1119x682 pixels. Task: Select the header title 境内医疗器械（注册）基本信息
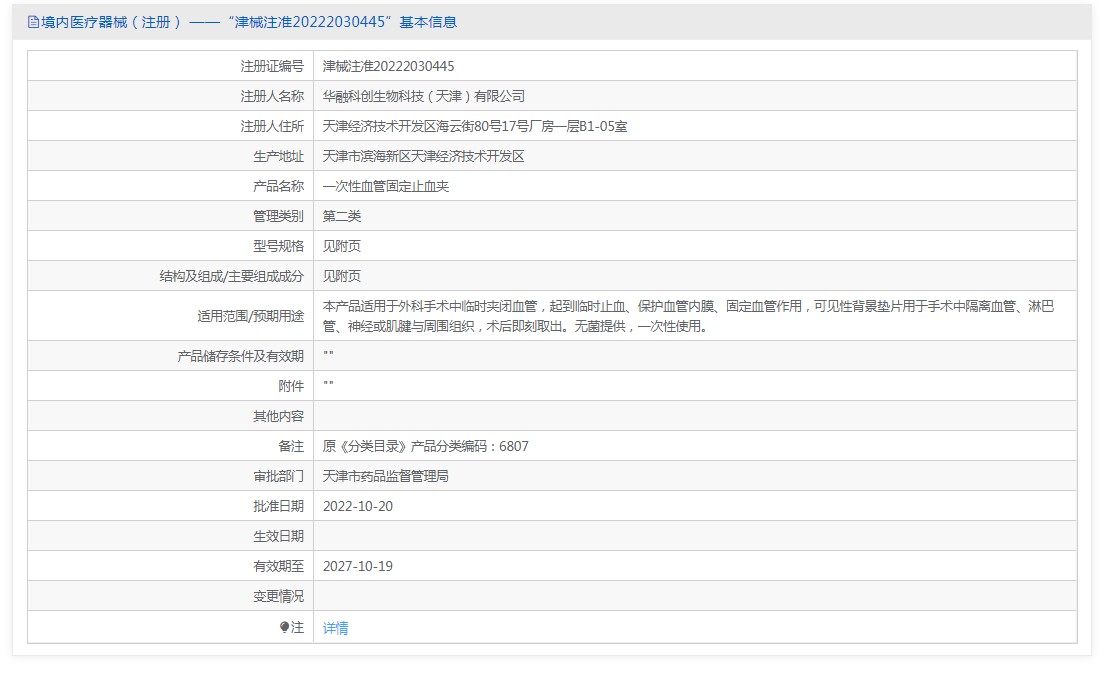click(x=248, y=22)
